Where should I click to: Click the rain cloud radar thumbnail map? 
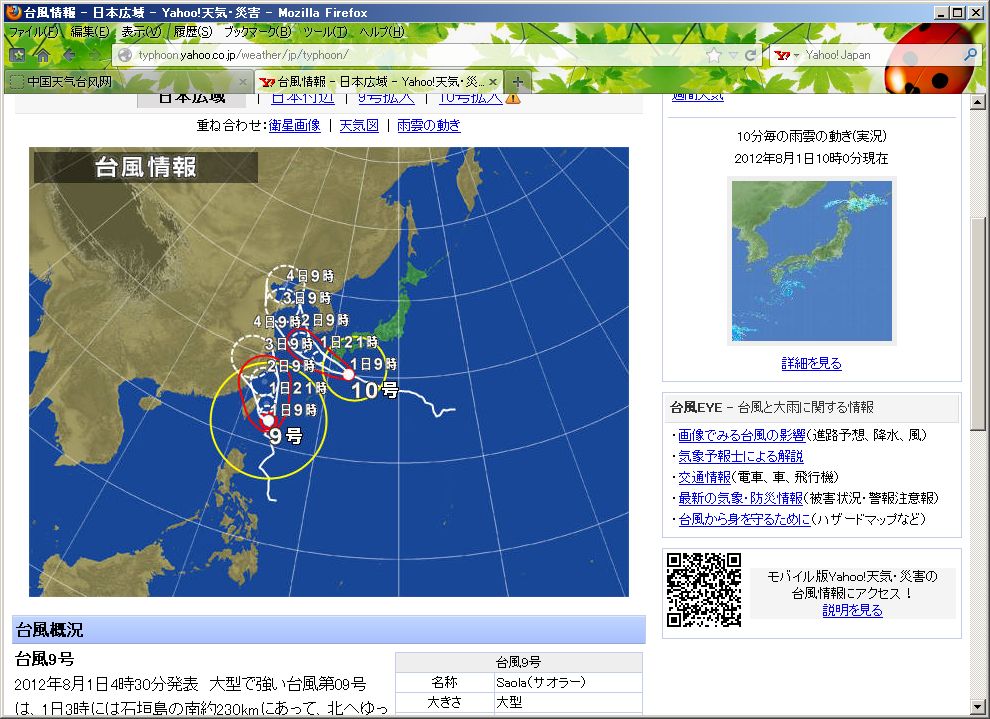click(x=811, y=260)
